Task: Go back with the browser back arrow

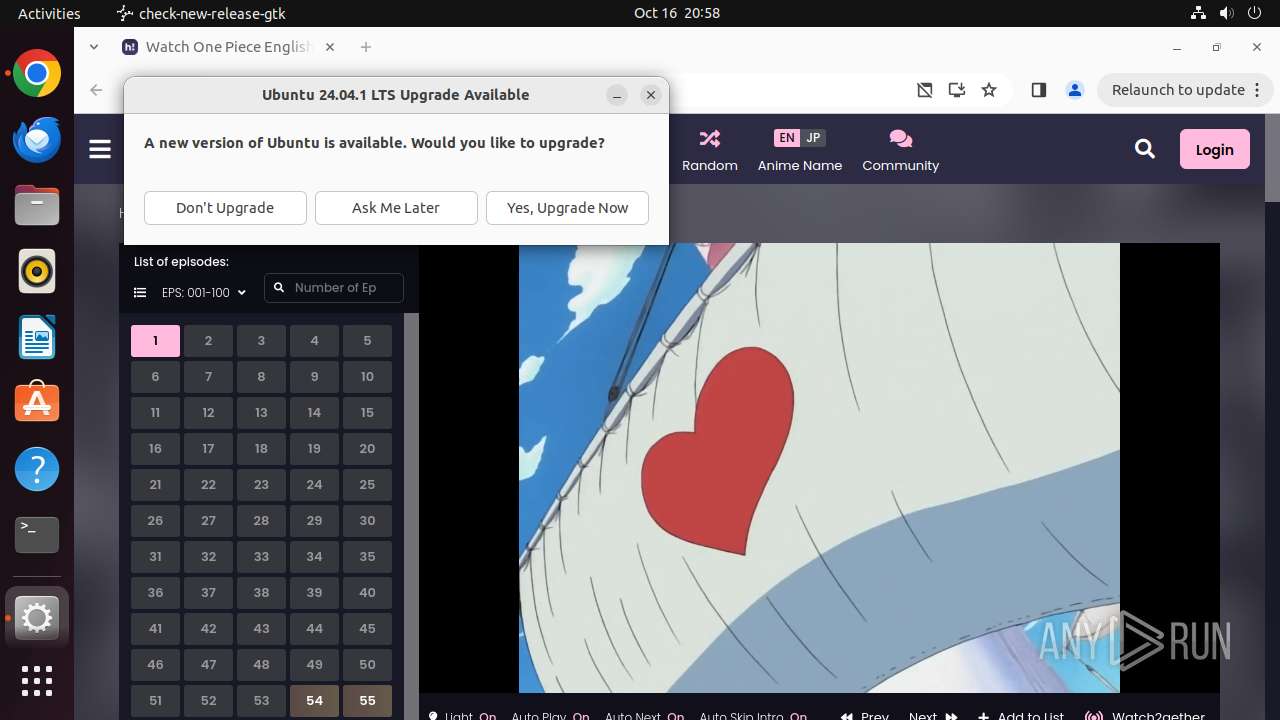Action: pos(96,90)
